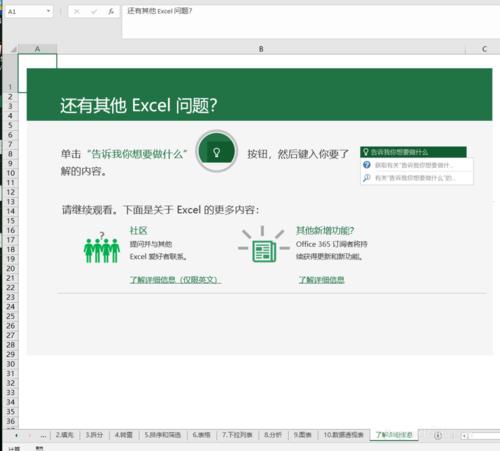
Task: Open the 10.数据透视表 sheet tab
Action: (343, 435)
